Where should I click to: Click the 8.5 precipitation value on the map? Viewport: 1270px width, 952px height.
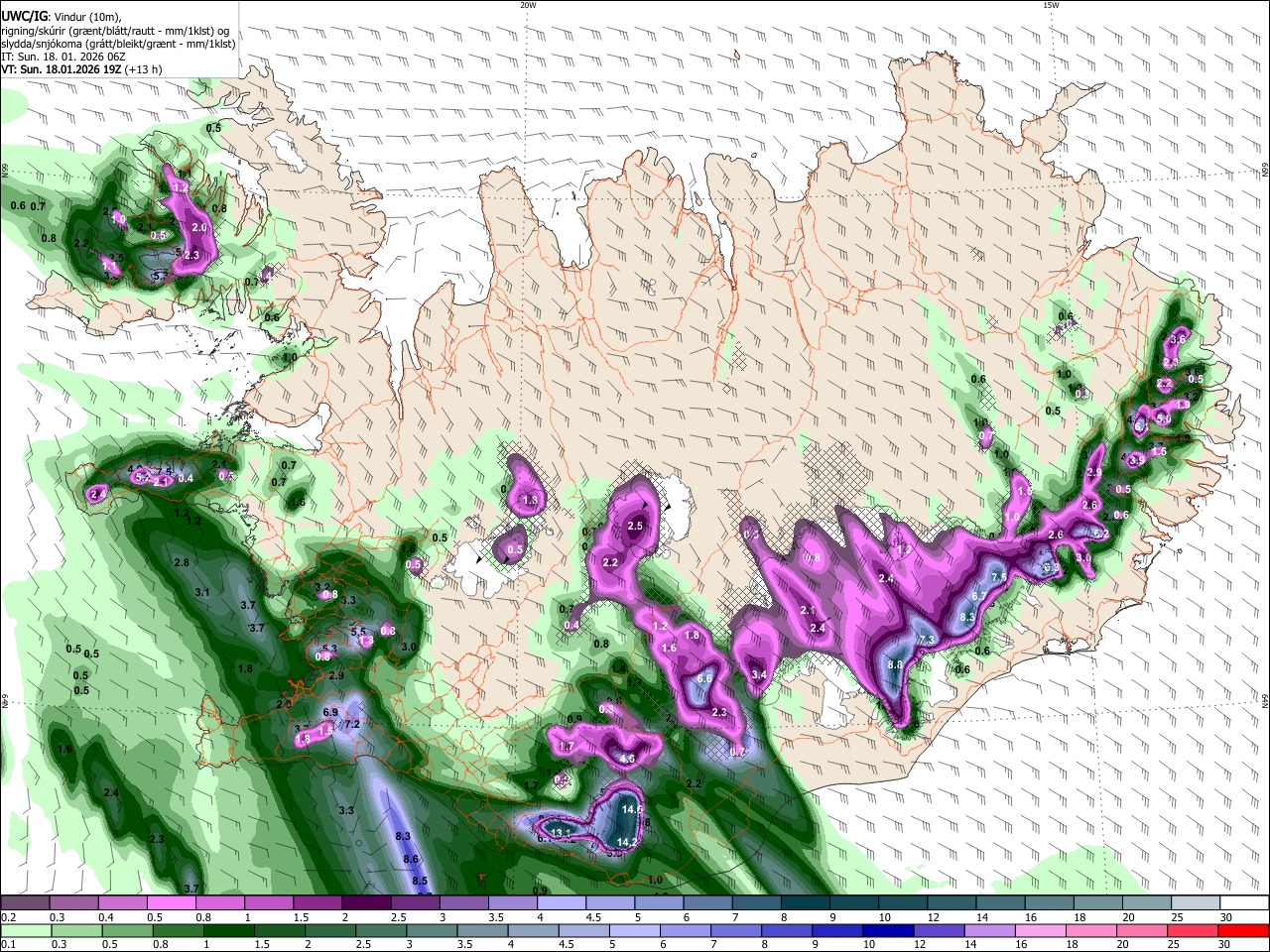[x=420, y=881]
